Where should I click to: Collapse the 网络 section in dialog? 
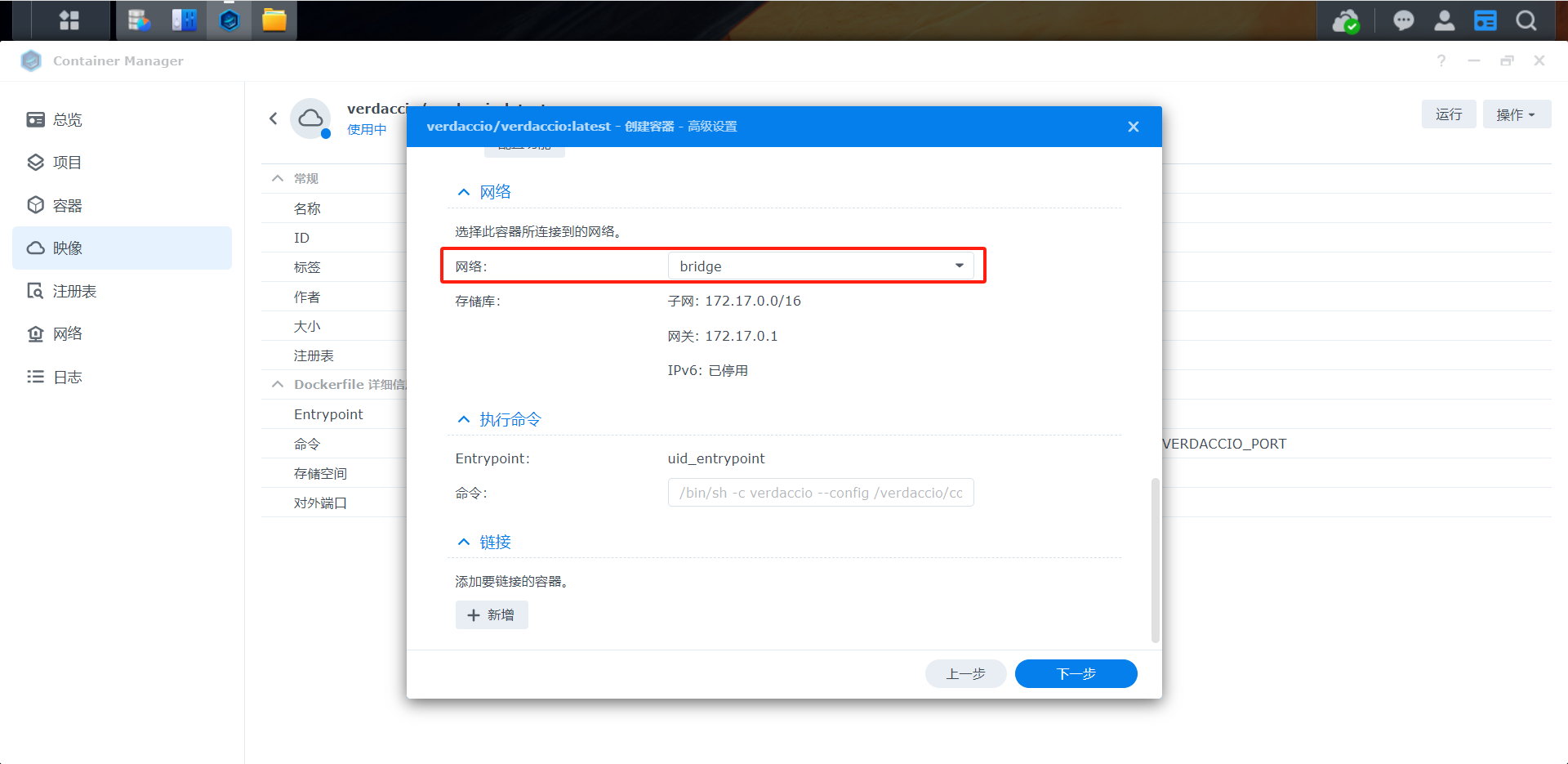(464, 192)
